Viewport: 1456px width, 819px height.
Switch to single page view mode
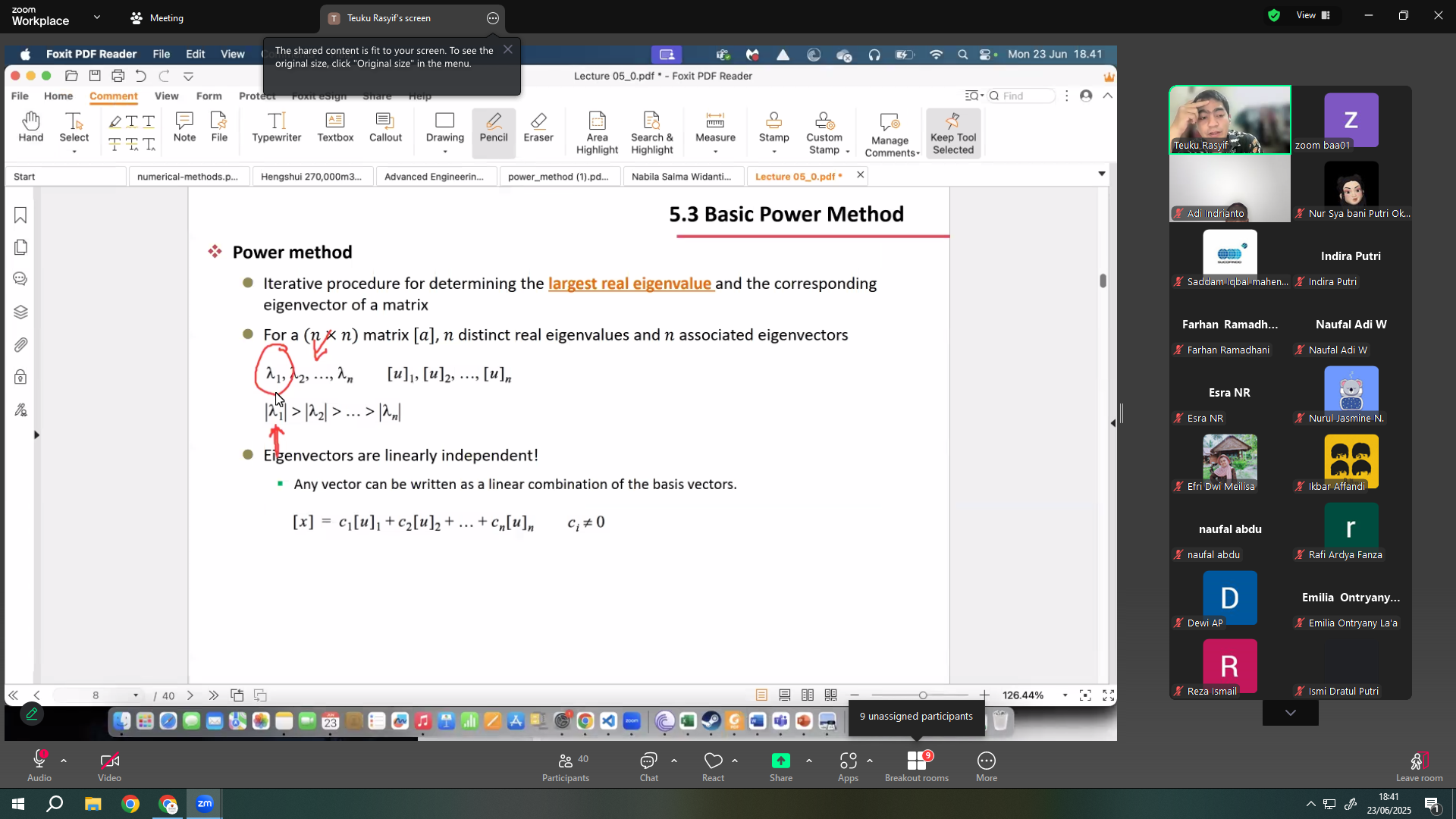point(761,695)
